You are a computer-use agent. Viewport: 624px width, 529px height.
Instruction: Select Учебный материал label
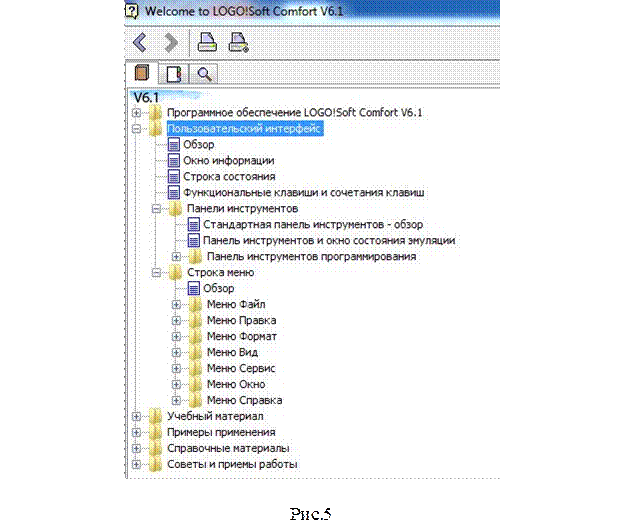215,416
